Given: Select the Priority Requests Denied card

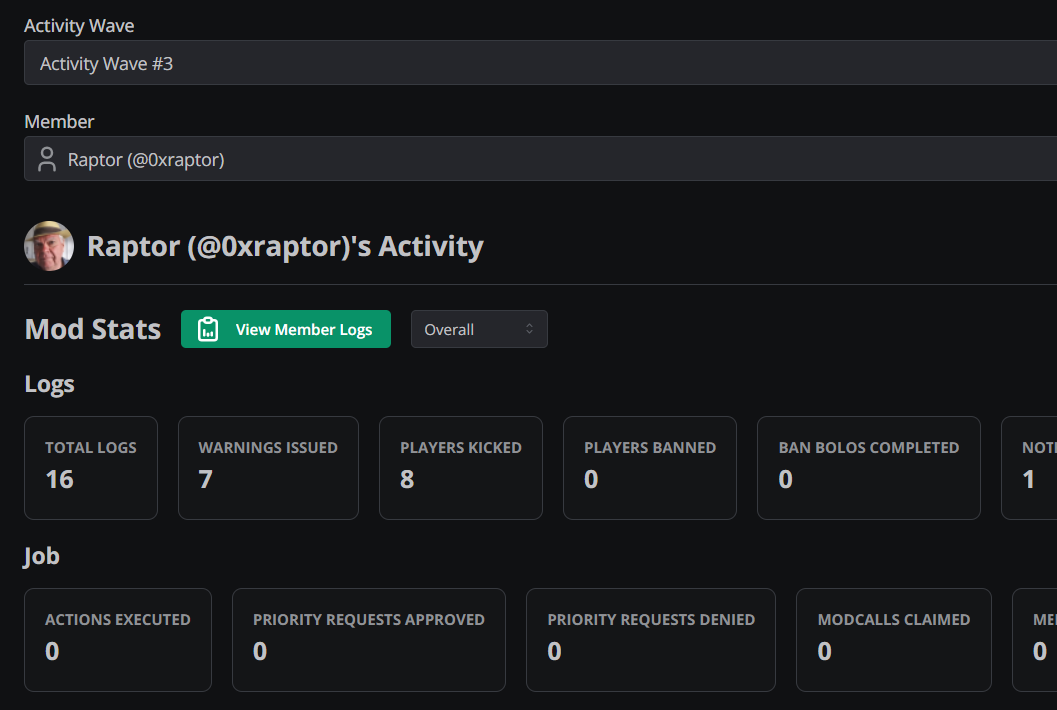Looking at the screenshot, I should [650, 640].
